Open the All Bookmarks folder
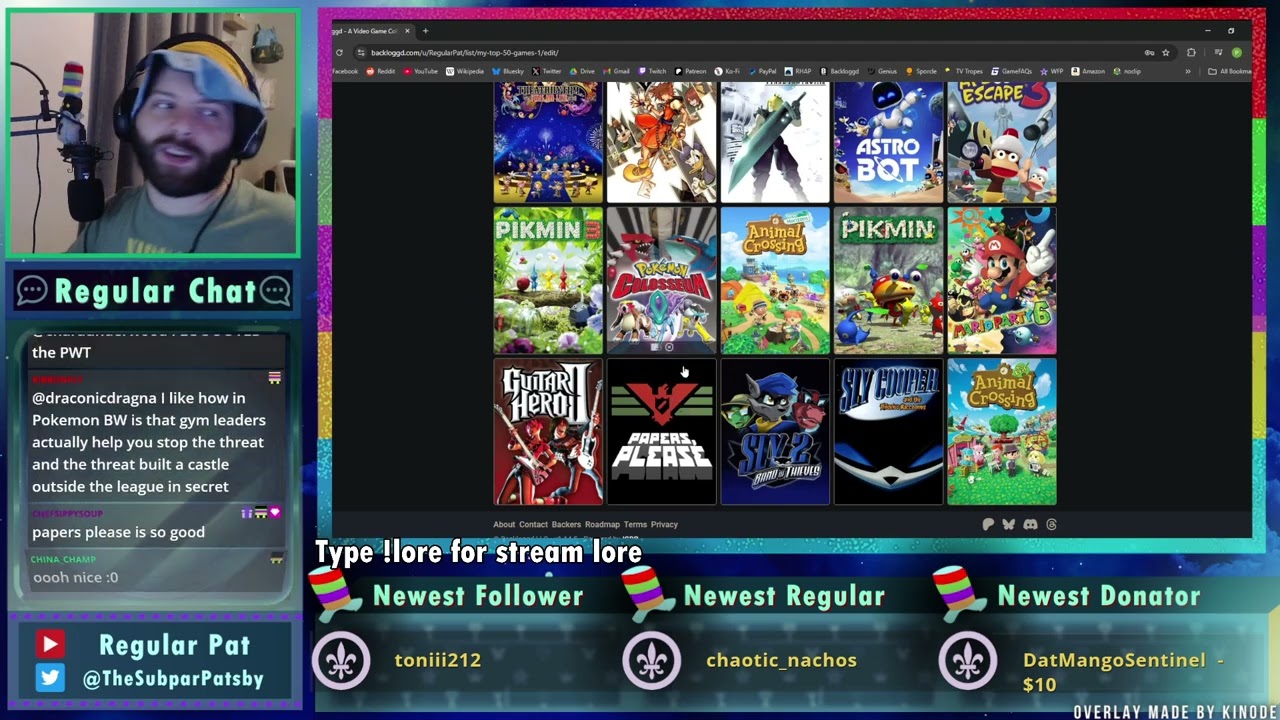The width and height of the screenshot is (1280, 720). click(1229, 71)
